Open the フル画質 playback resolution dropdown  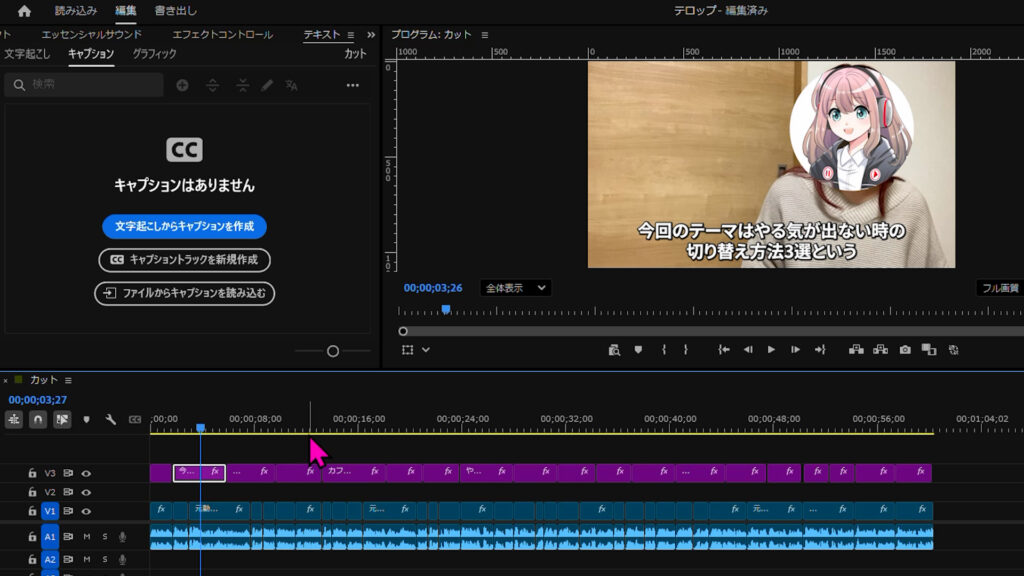point(999,288)
